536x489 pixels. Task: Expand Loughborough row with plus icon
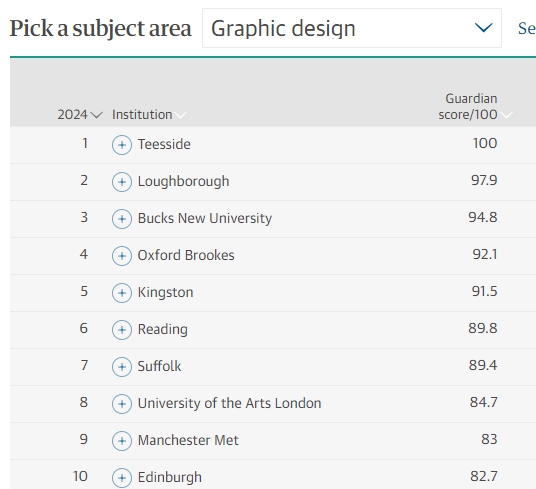[122, 182]
